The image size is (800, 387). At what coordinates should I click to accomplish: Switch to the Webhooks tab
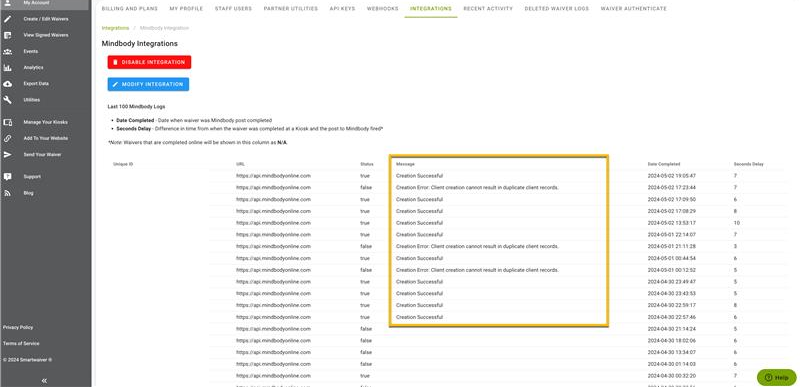click(383, 9)
